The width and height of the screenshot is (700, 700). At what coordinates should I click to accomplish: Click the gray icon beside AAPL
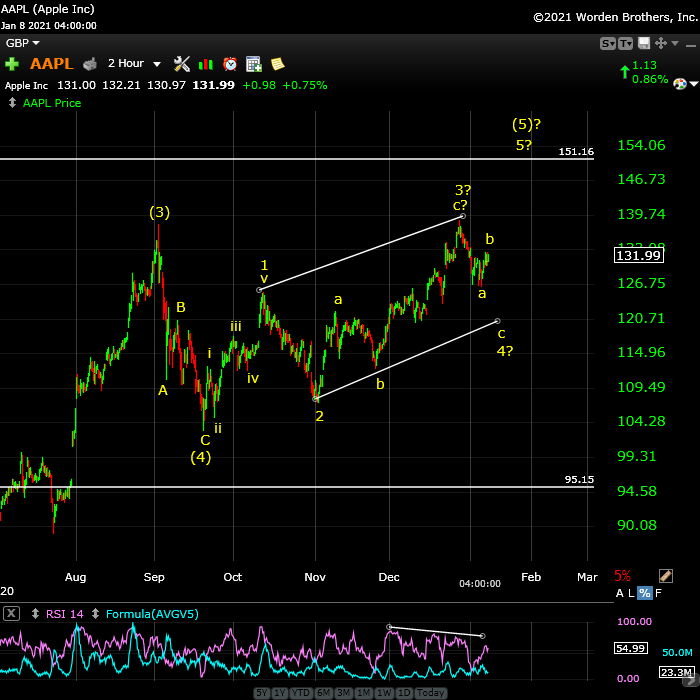point(90,64)
